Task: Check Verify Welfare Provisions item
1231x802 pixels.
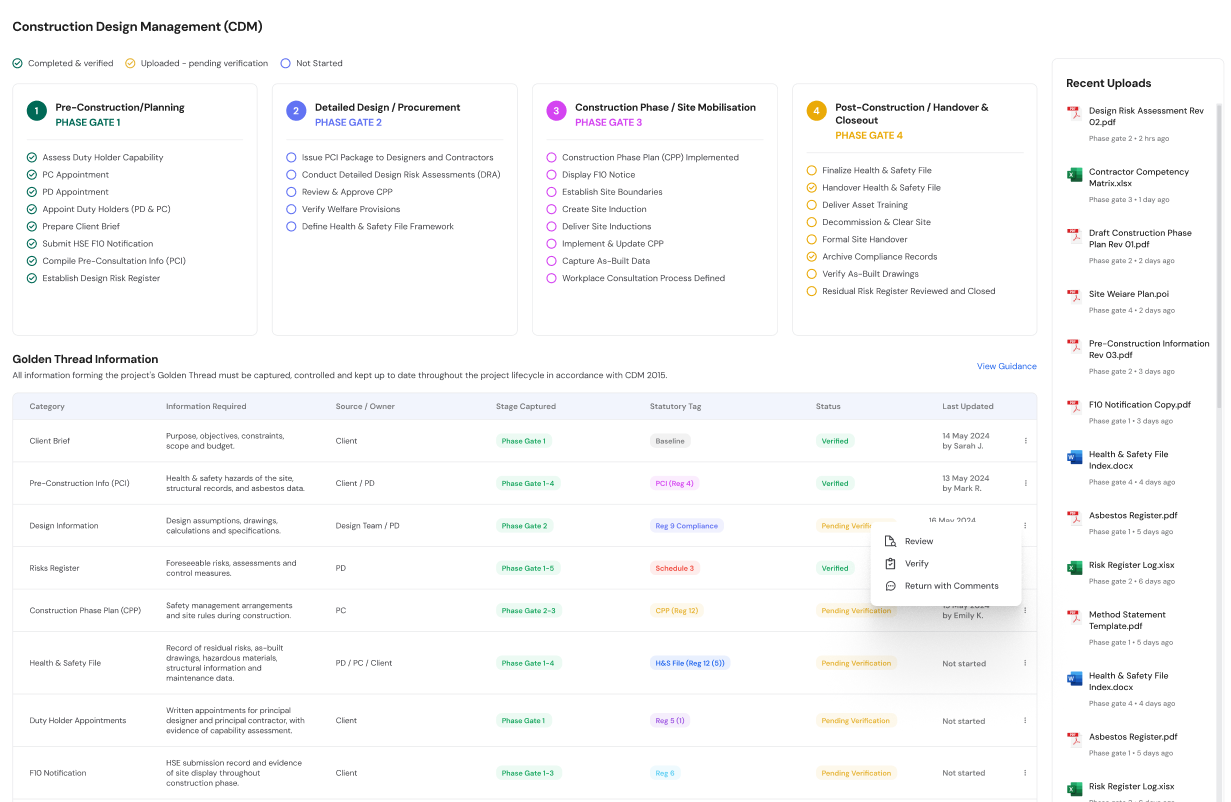Action: point(291,209)
